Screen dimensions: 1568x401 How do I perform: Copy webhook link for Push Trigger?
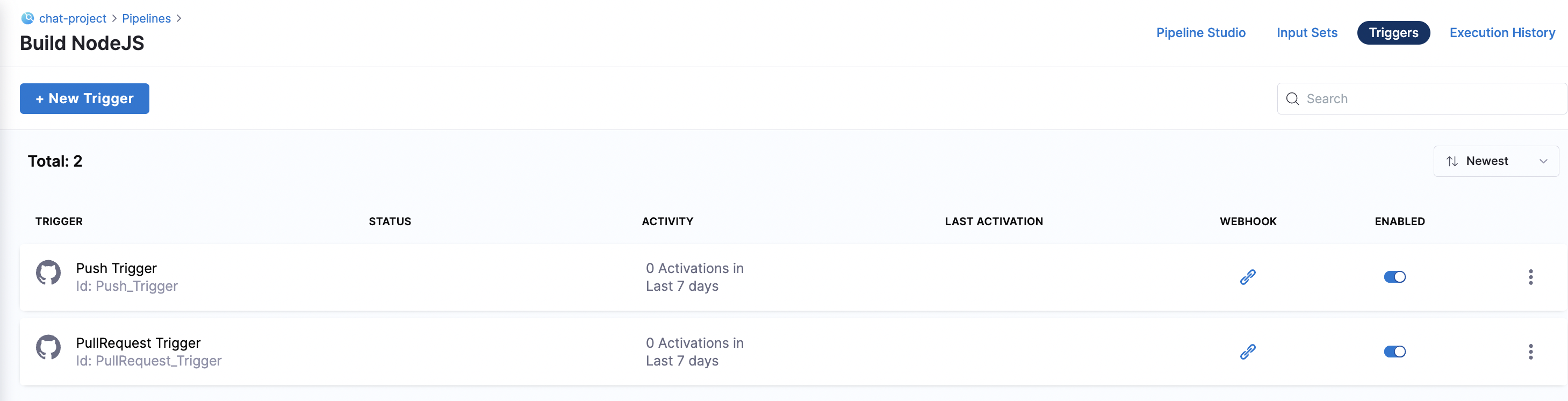(1248, 277)
